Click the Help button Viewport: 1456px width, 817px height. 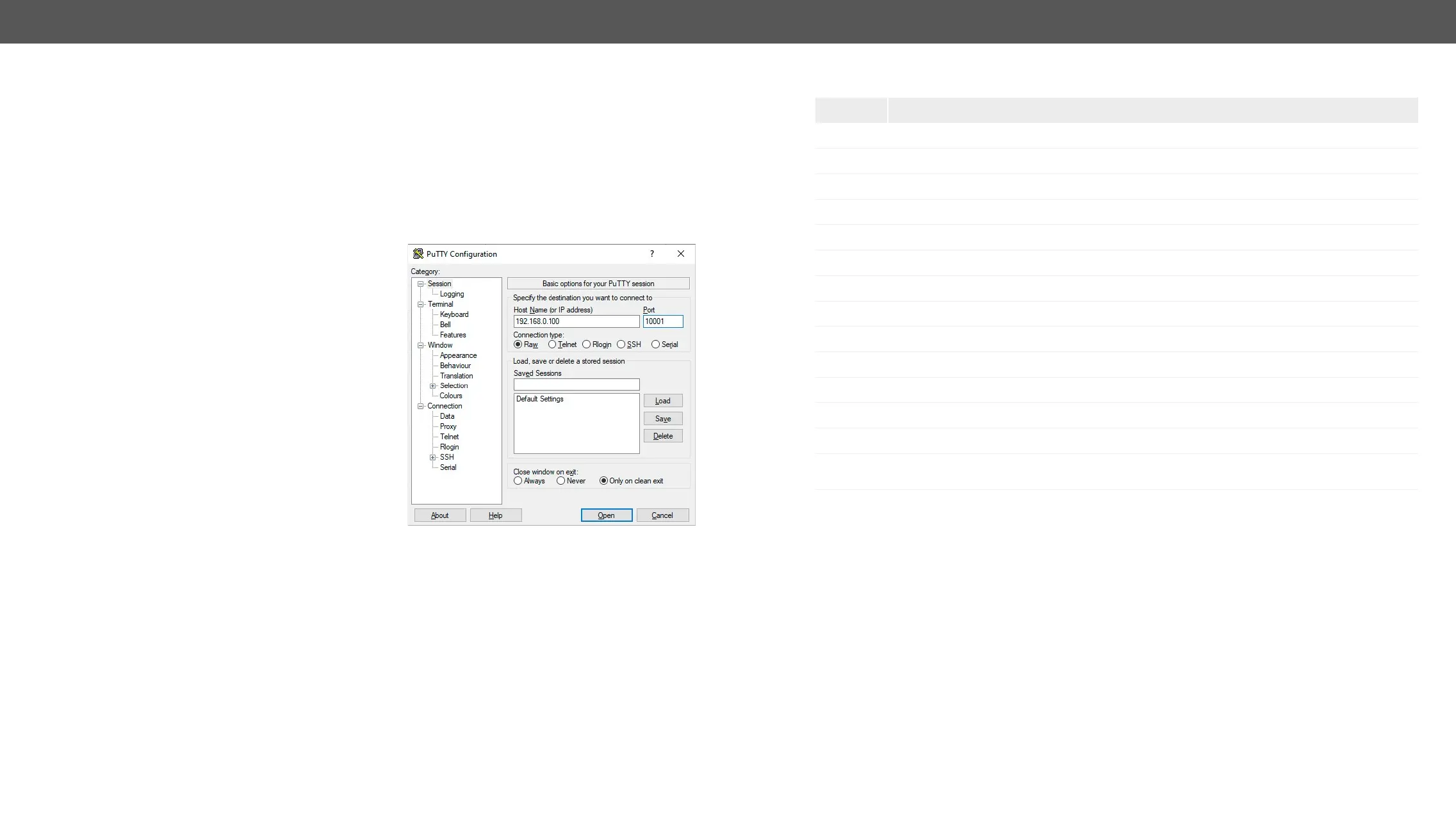(496, 515)
